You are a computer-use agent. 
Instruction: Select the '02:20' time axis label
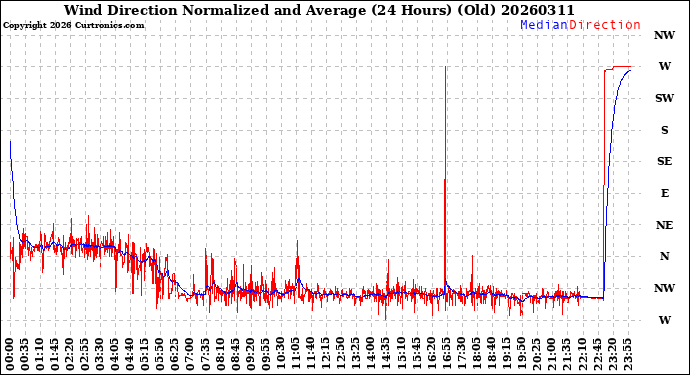pos(70,354)
